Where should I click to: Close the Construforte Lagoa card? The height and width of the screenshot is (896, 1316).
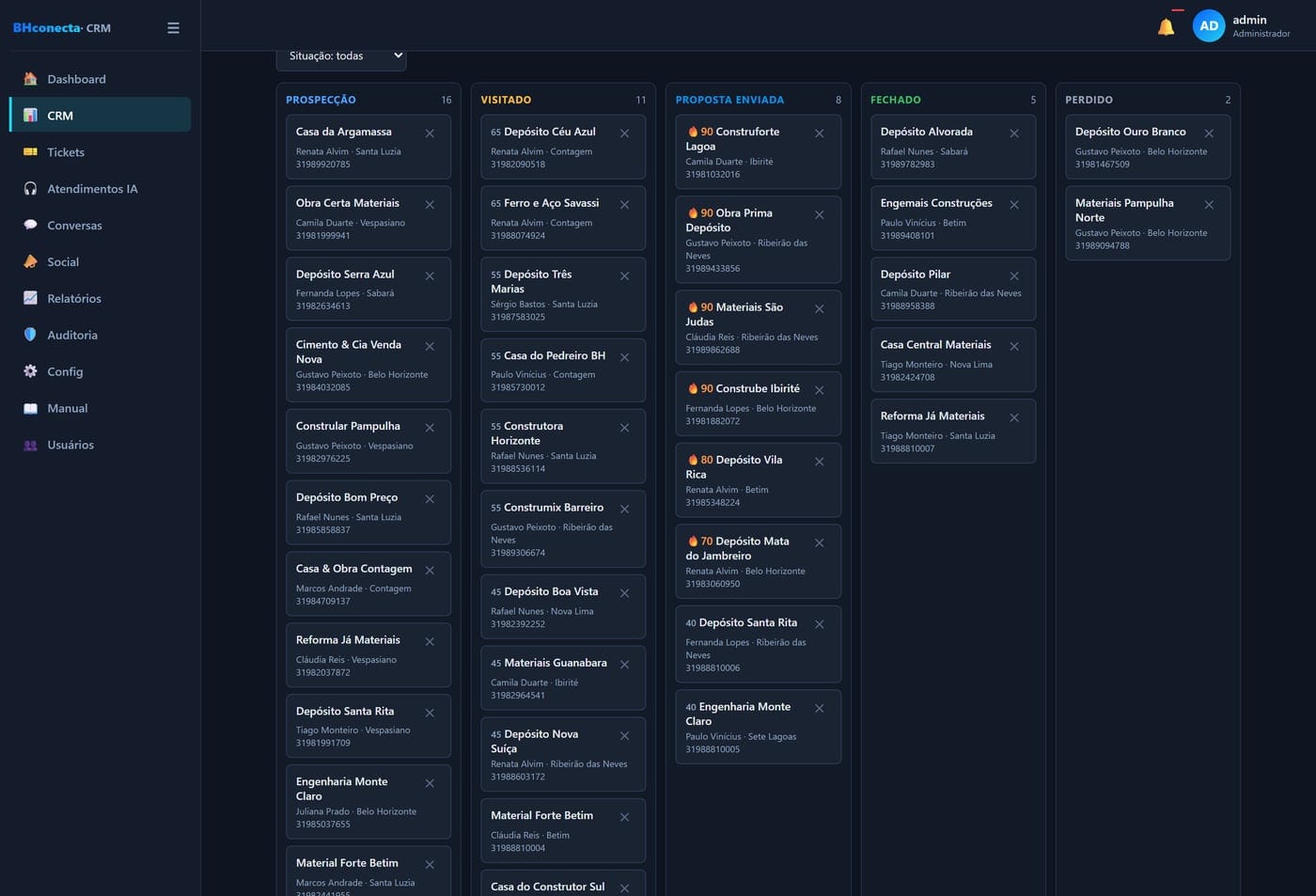click(x=819, y=134)
